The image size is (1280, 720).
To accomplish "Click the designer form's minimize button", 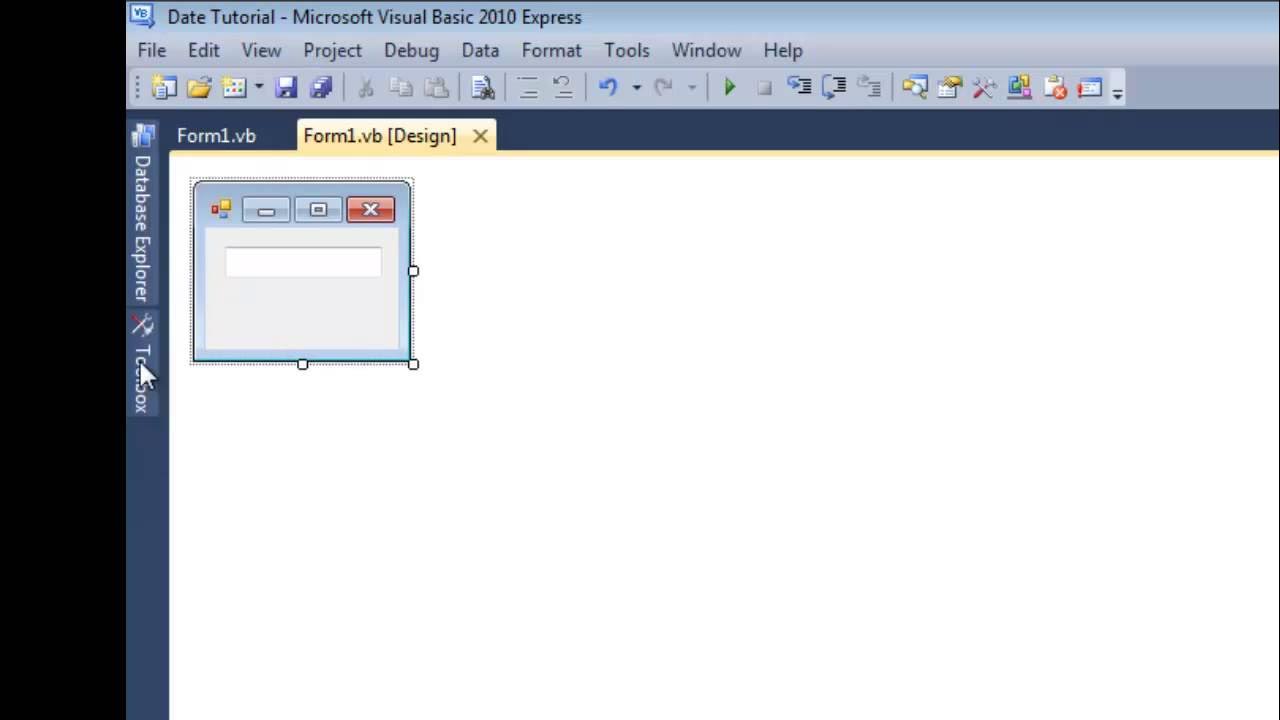I will [266, 210].
